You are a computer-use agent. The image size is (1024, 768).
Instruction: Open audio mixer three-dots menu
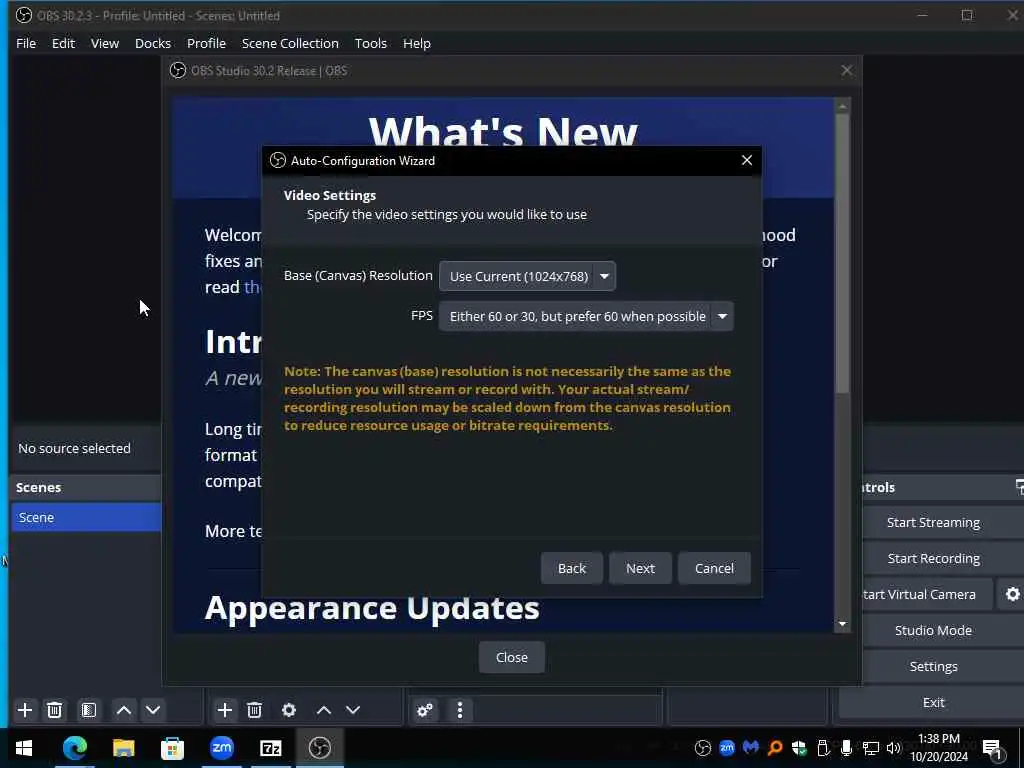tap(460, 710)
